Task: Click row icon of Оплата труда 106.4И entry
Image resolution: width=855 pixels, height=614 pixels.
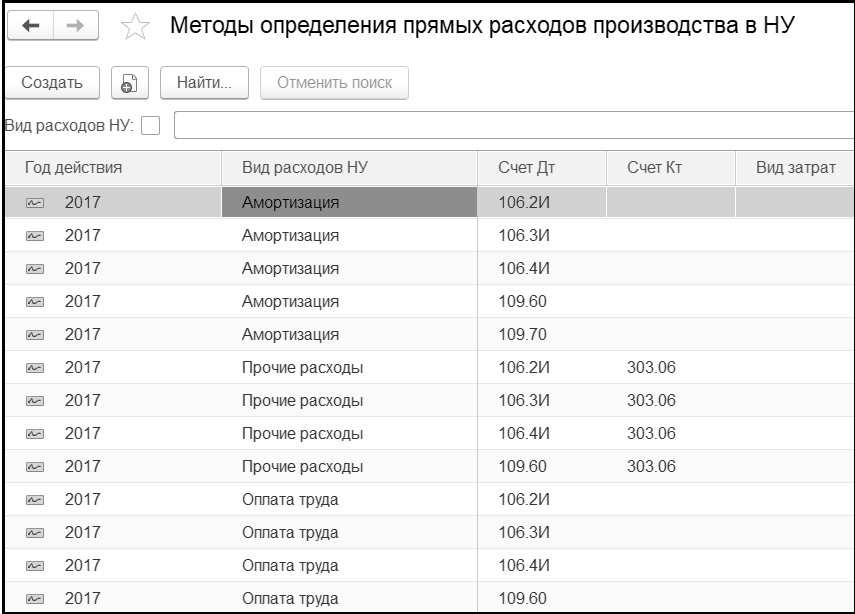Action: 35,566
